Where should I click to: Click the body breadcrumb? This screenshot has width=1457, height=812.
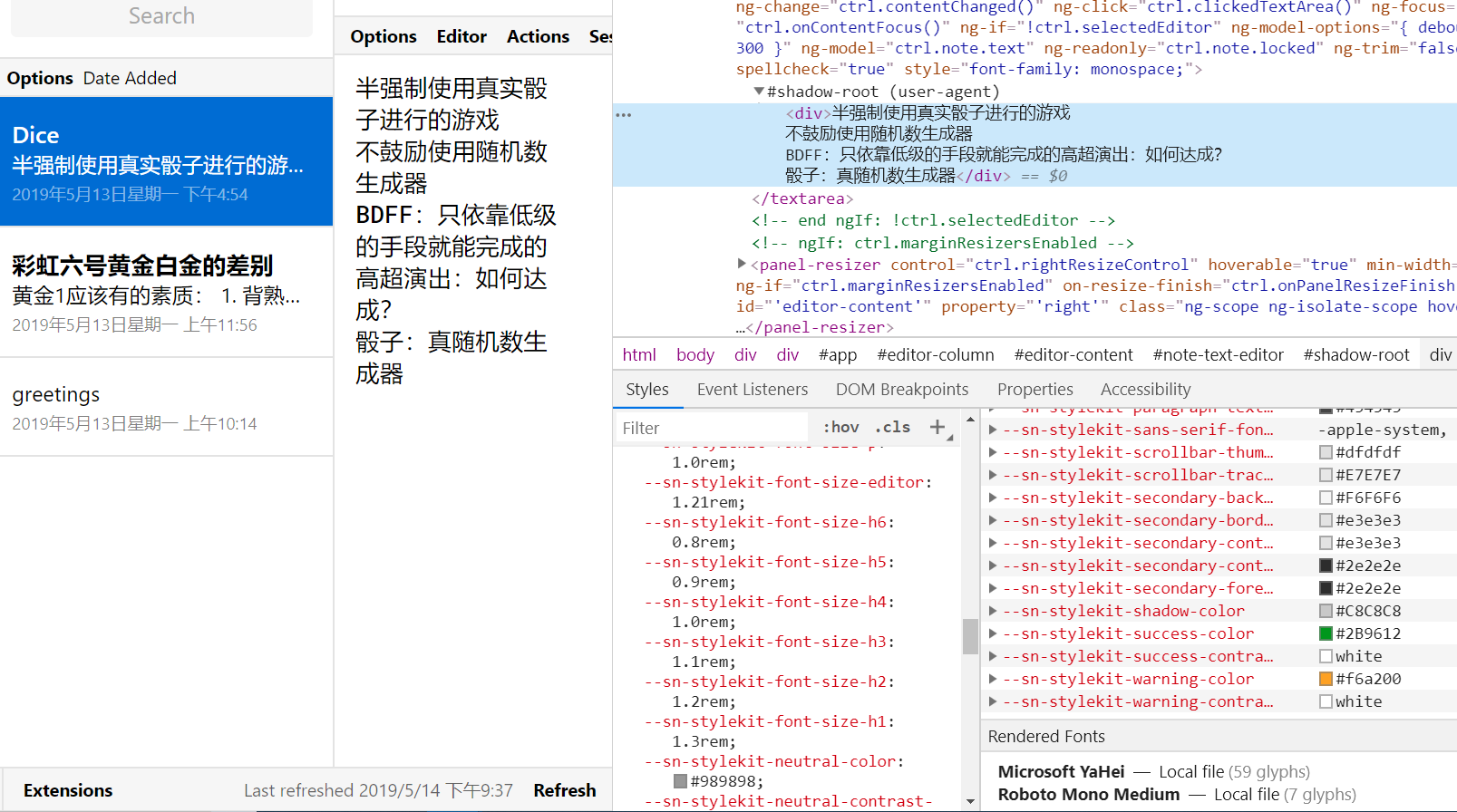click(695, 355)
